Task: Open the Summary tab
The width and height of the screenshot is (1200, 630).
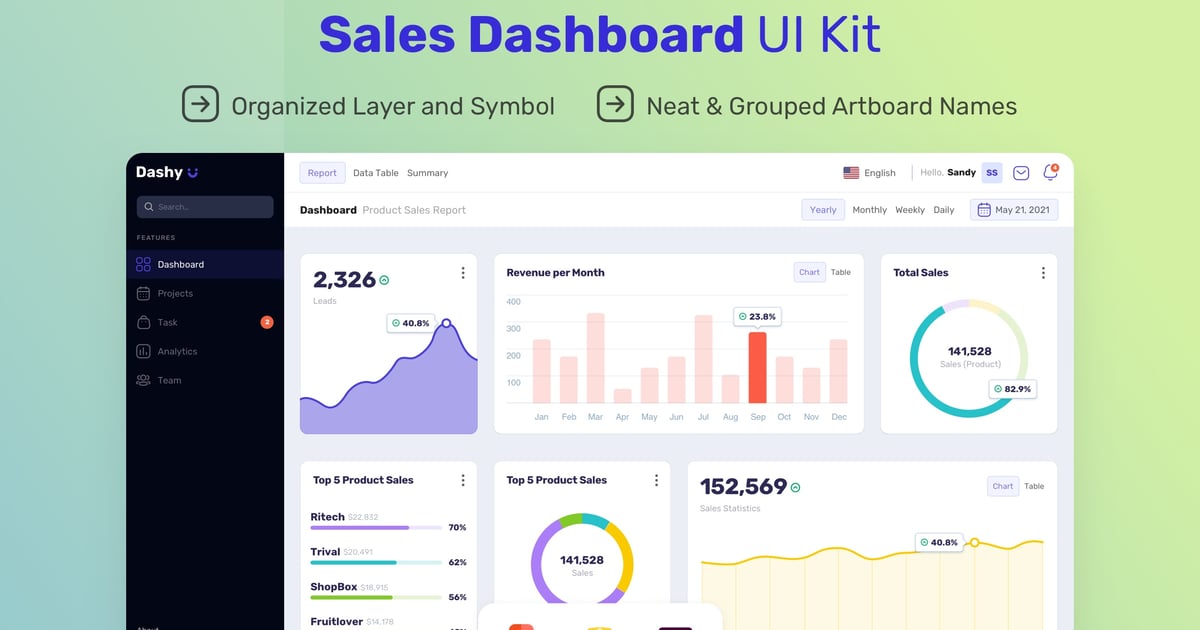Action: (427, 173)
